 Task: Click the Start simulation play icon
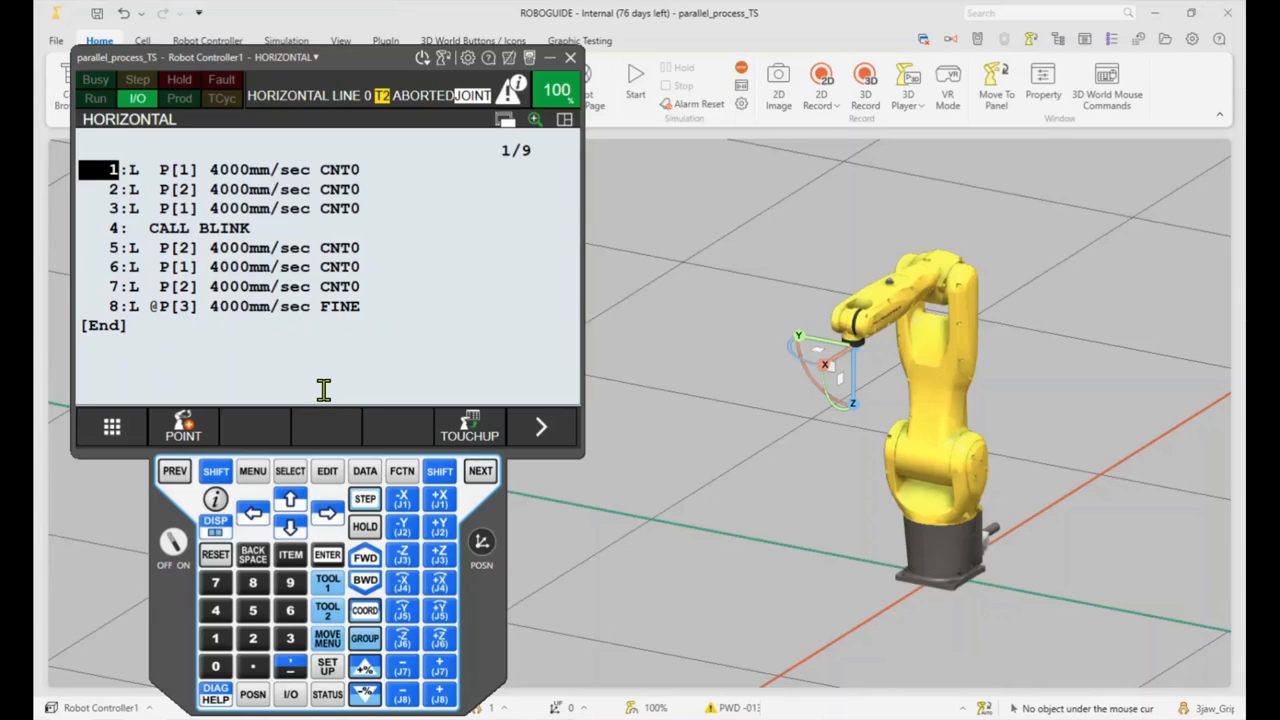click(635, 75)
